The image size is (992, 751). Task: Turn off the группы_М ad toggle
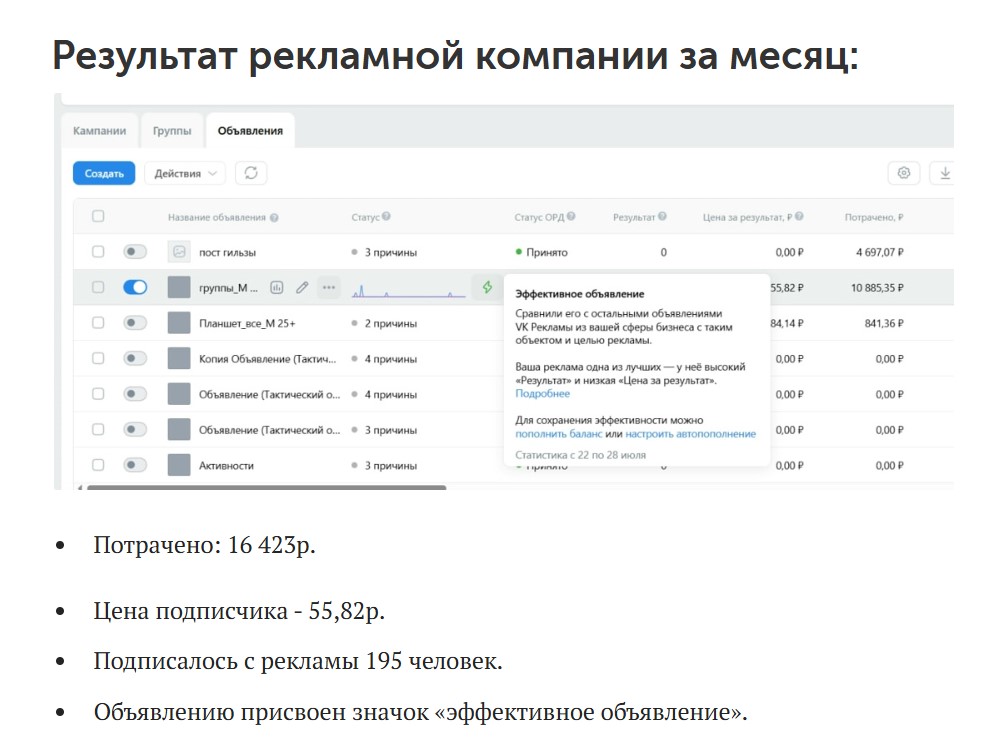point(135,287)
